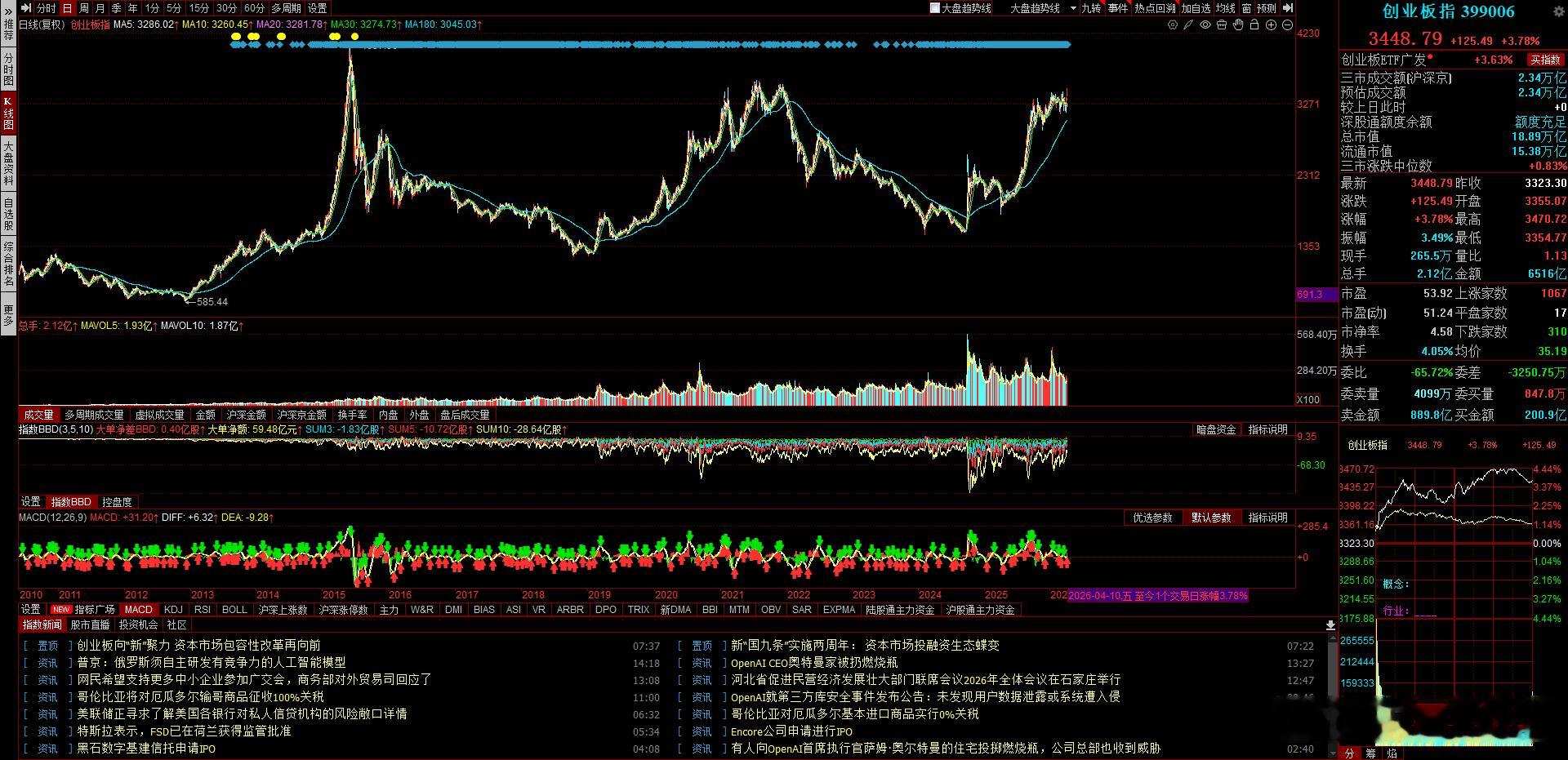Open the 自选股 sidebar item
1568x760 pixels.
8,215
